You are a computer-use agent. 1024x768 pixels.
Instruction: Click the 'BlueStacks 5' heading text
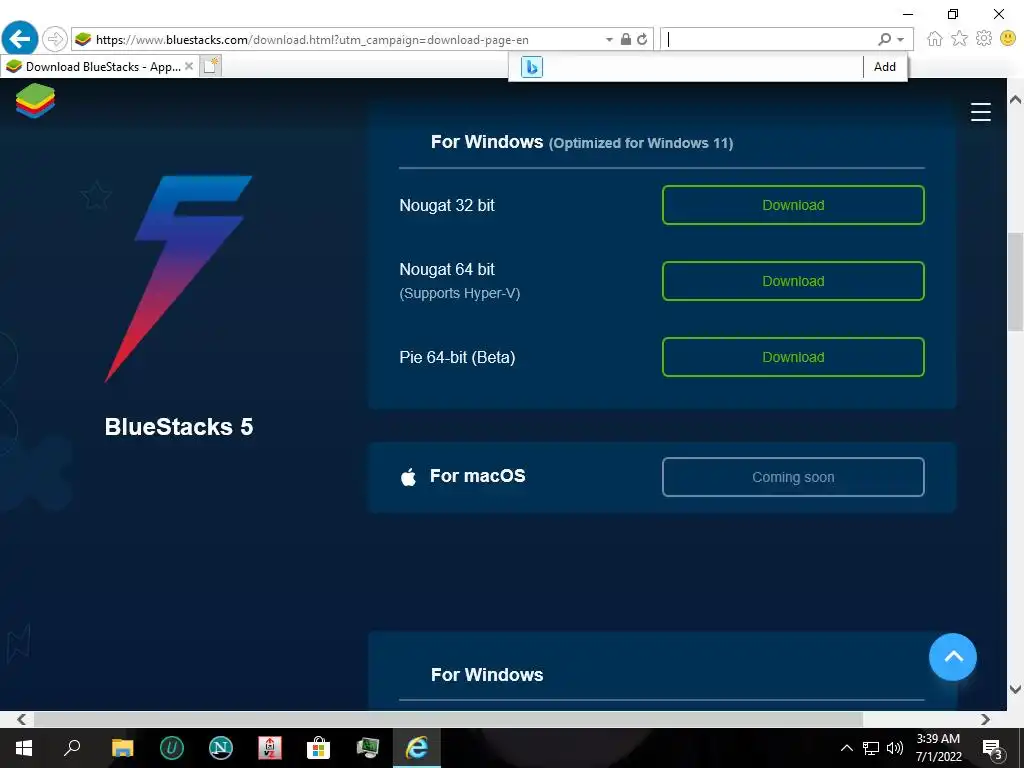179,427
